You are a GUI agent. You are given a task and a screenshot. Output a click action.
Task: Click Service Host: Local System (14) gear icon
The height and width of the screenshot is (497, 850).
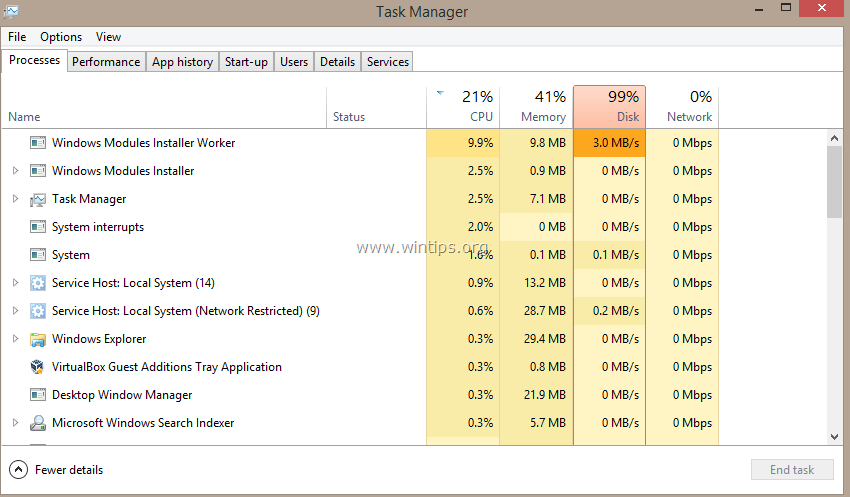[38, 283]
